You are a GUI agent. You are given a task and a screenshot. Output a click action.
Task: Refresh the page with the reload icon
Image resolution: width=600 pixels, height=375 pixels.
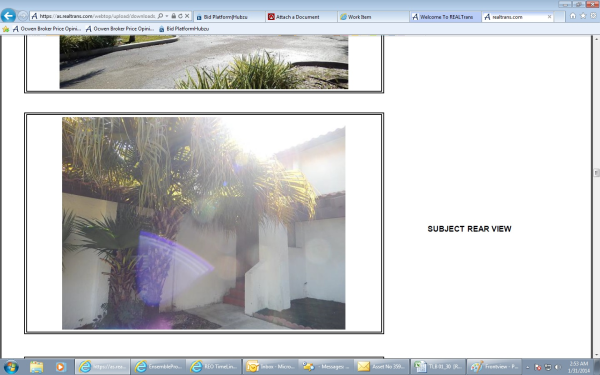pos(180,16)
